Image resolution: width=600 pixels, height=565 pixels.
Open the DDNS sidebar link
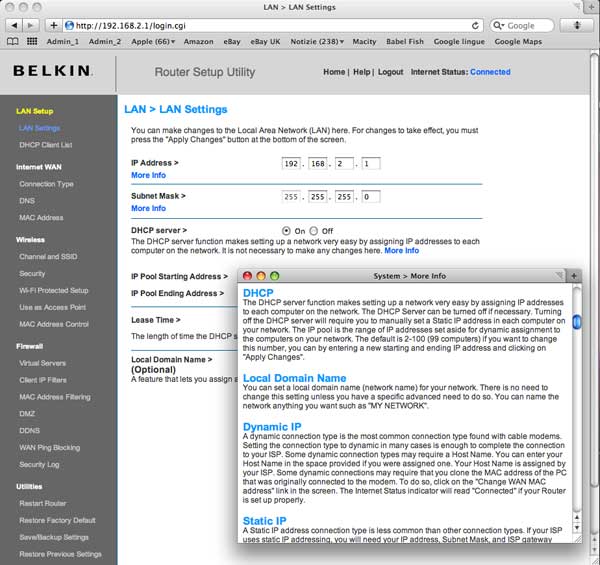tap(29, 430)
